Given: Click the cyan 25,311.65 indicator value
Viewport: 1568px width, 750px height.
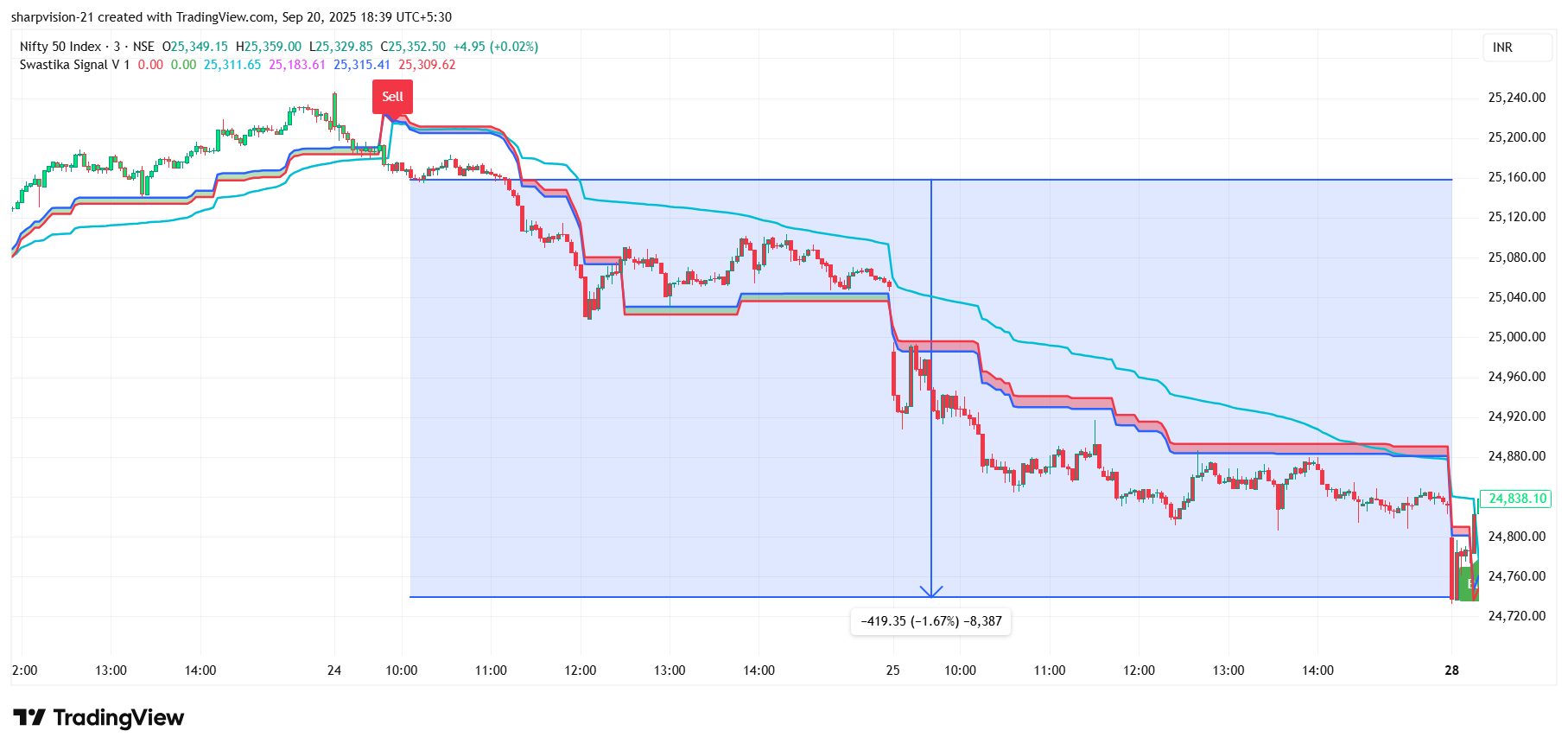Looking at the screenshot, I should (232, 65).
